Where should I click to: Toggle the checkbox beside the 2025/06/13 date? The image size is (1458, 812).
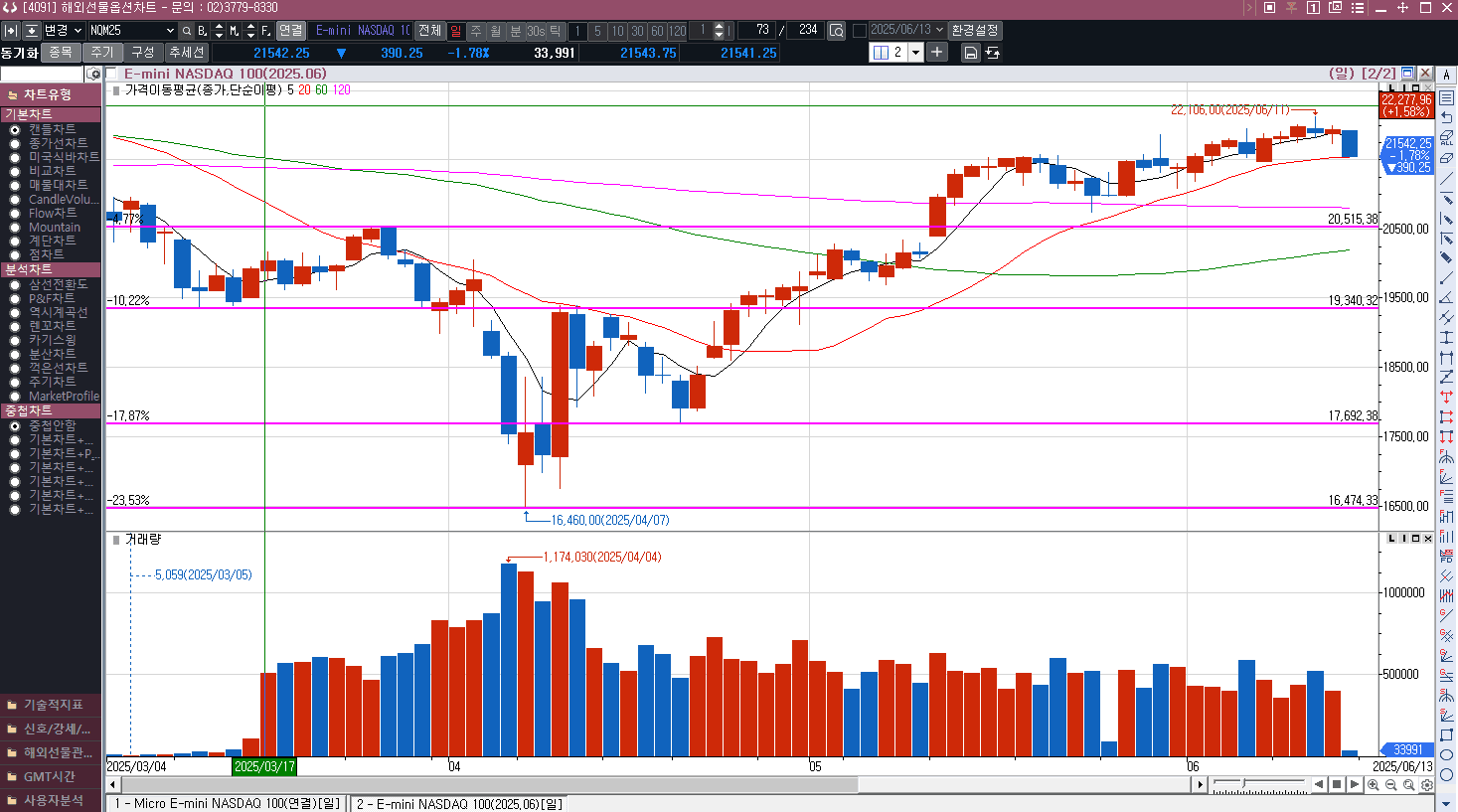(x=860, y=31)
